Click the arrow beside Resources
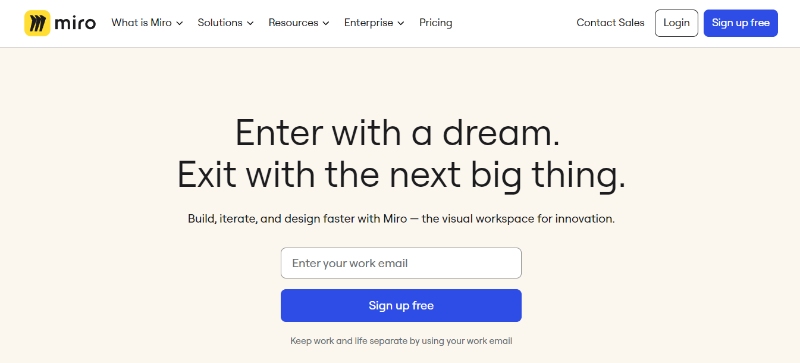 pos(326,23)
